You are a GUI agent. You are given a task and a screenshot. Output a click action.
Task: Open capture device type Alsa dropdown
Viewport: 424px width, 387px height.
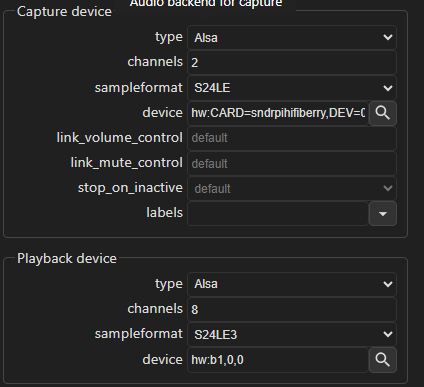pos(292,38)
